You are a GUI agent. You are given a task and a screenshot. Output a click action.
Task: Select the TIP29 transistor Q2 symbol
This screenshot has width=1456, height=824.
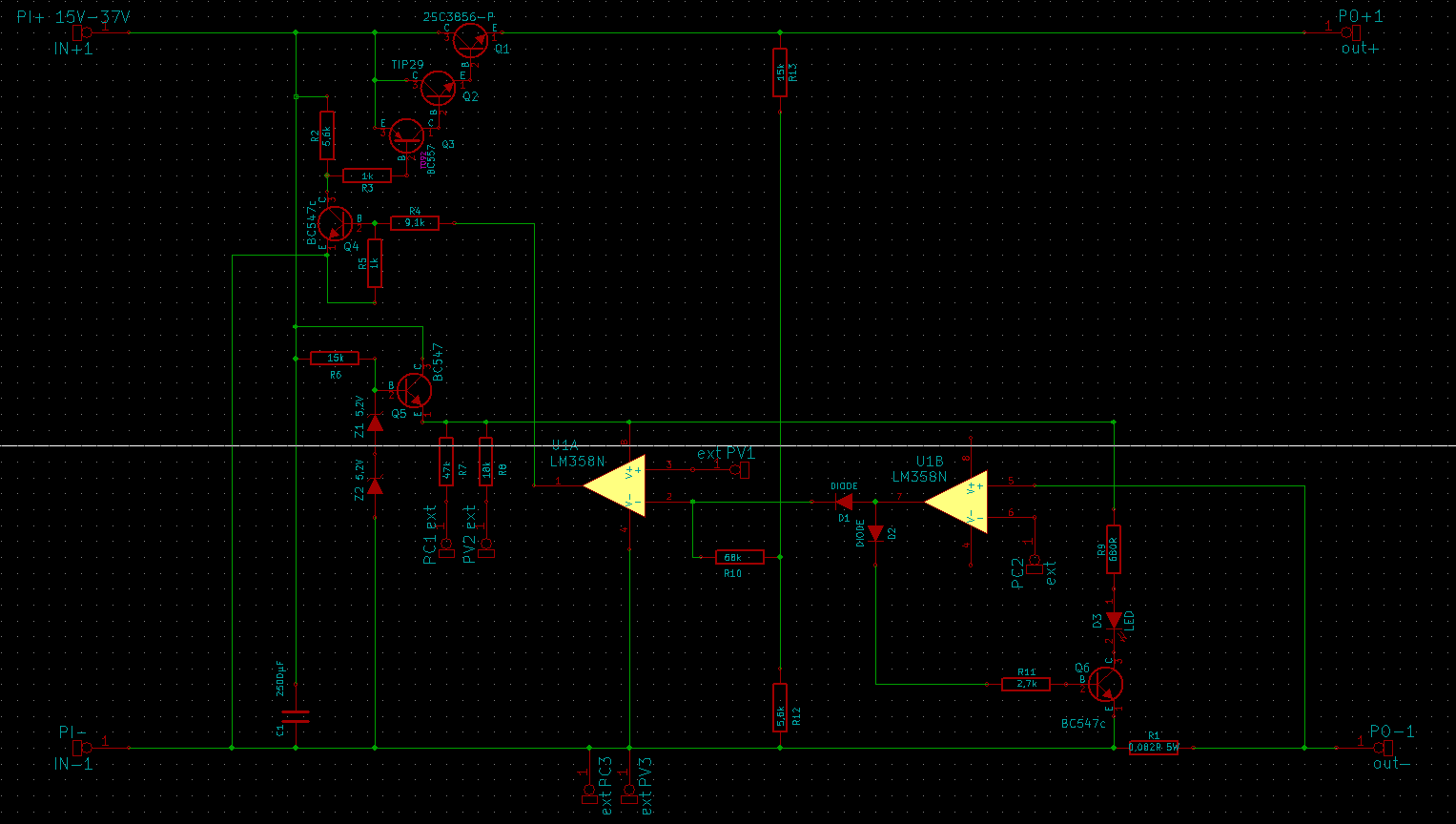coord(439,88)
